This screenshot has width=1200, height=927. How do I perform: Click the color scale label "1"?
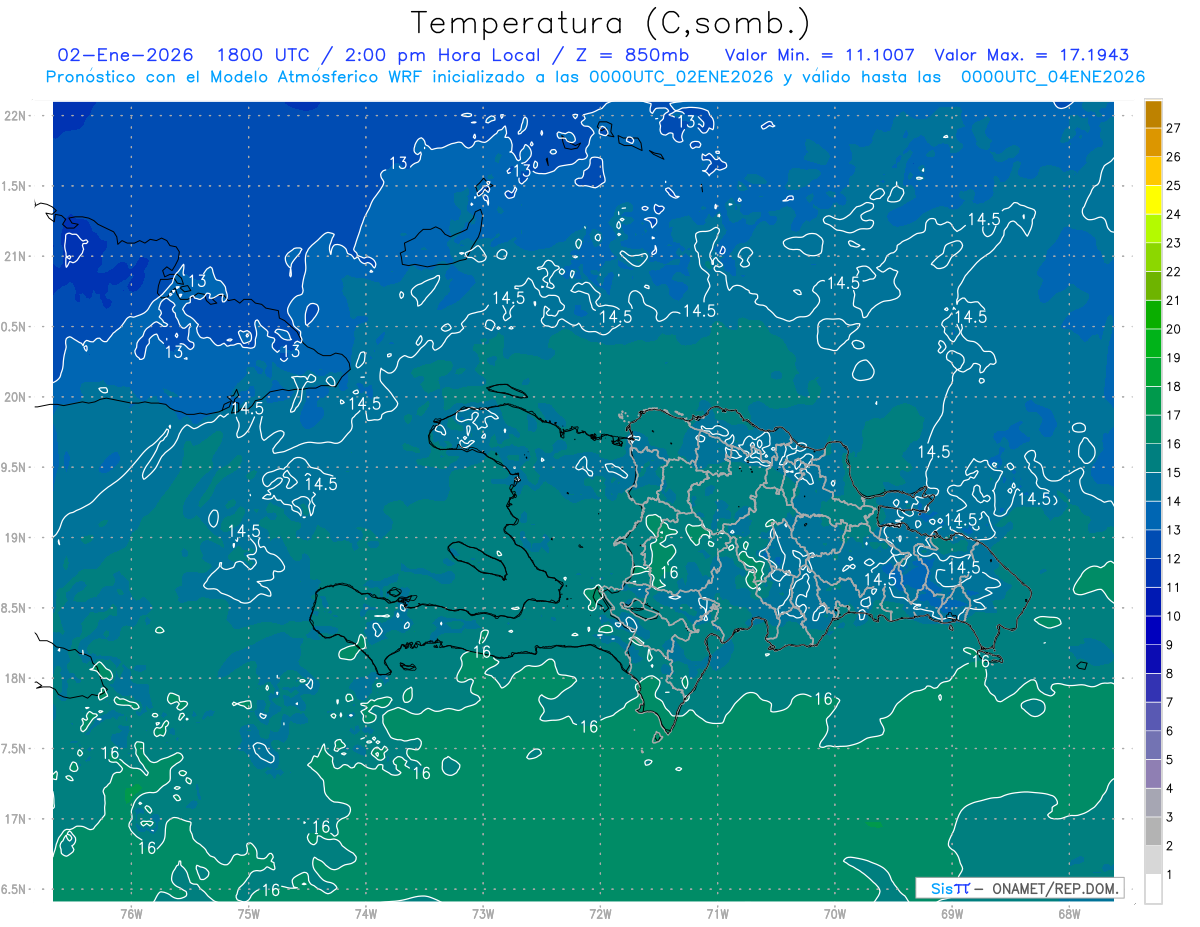[x=1170, y=875]
